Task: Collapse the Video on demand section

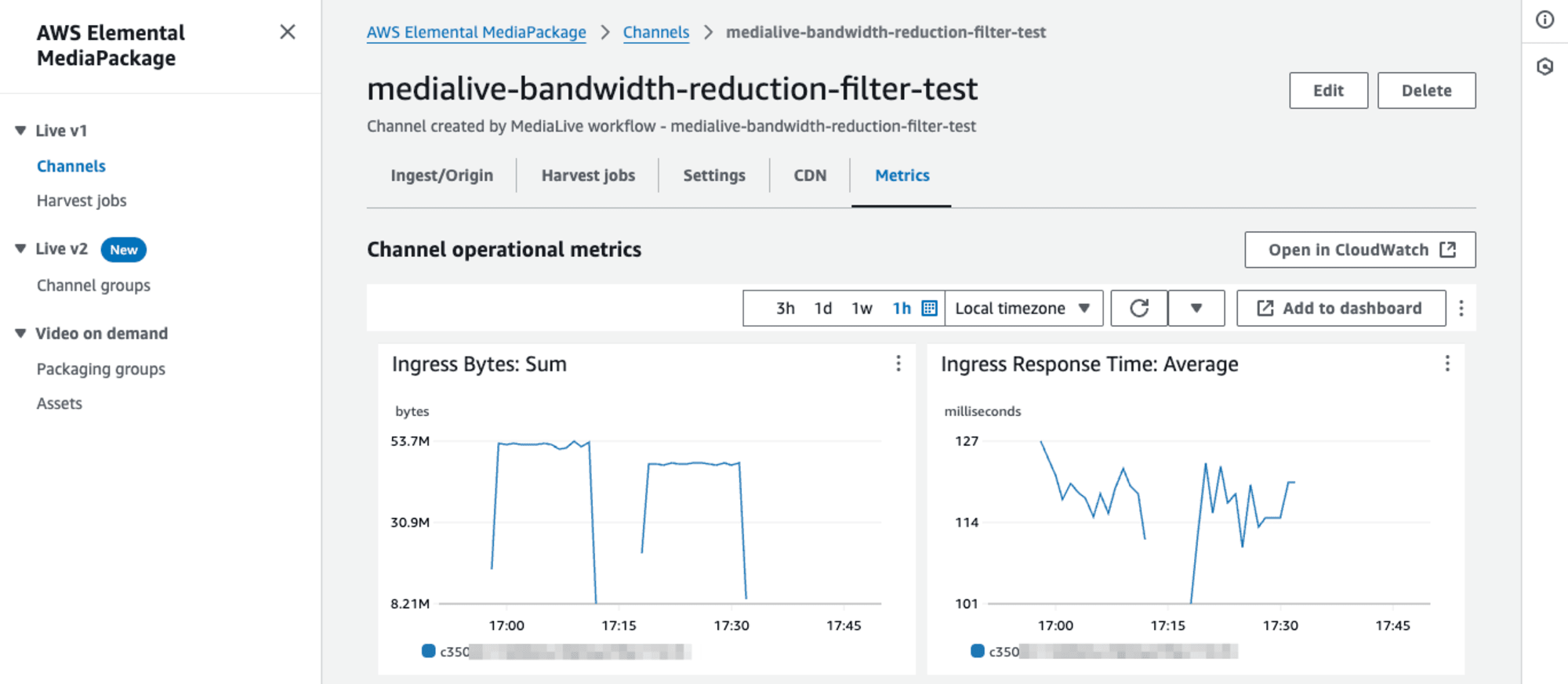Action: (20, 333)
